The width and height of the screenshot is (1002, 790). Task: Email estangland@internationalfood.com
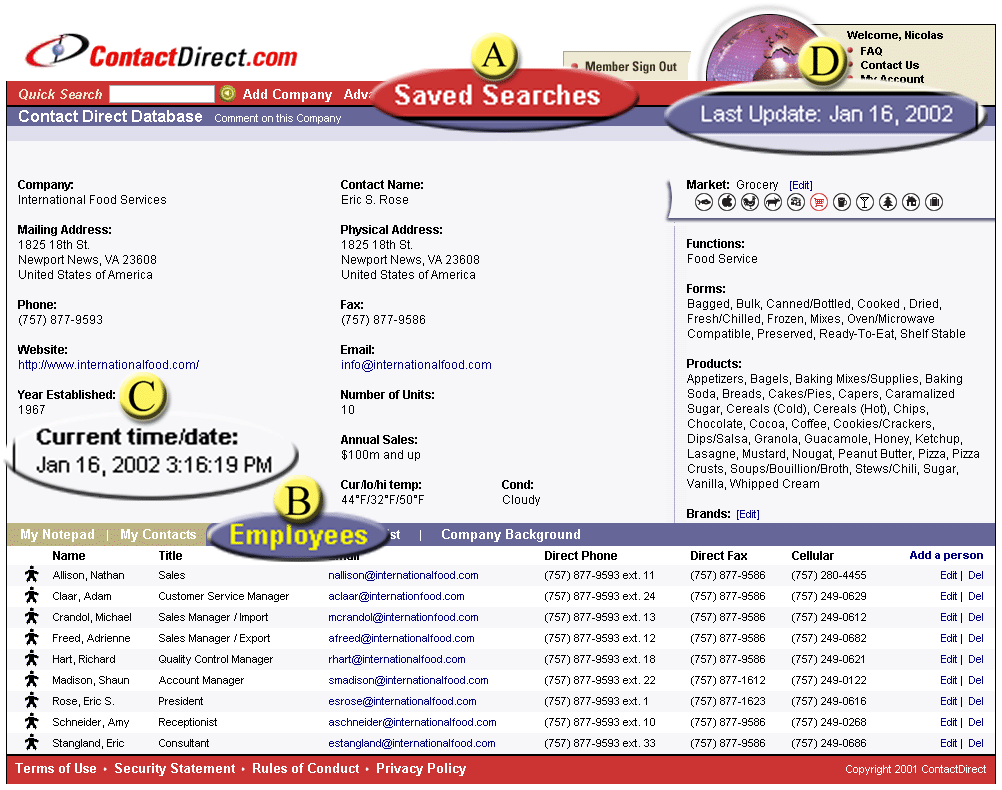click(x=412, y=743)
